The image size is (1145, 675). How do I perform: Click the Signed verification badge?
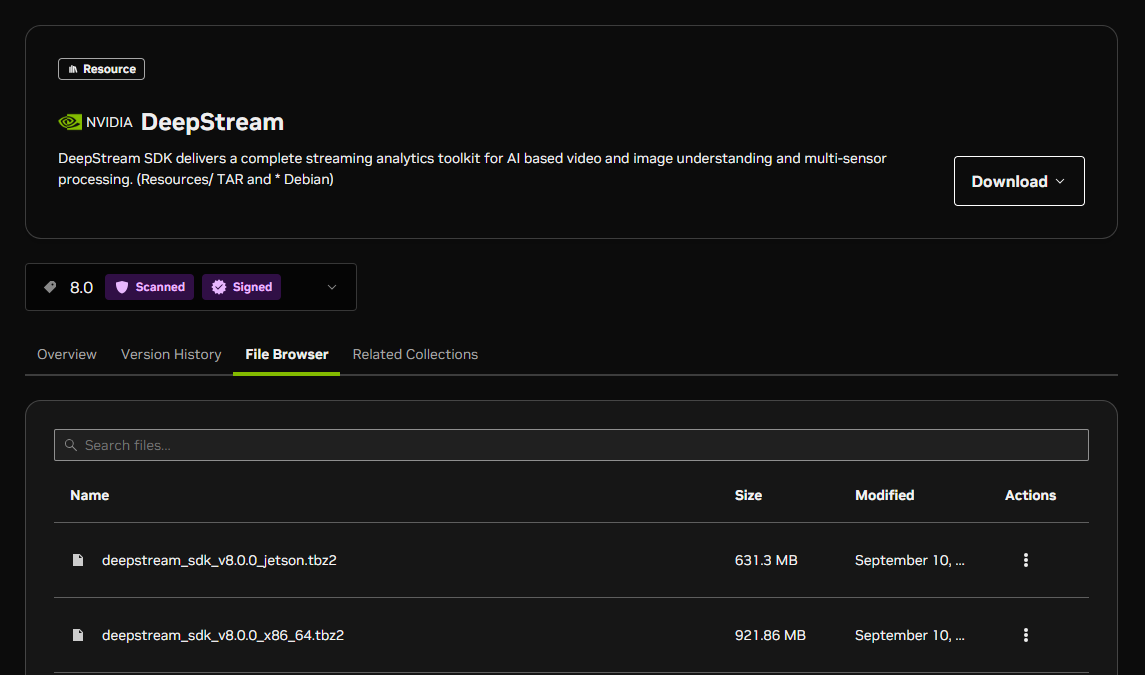point(242,287)
